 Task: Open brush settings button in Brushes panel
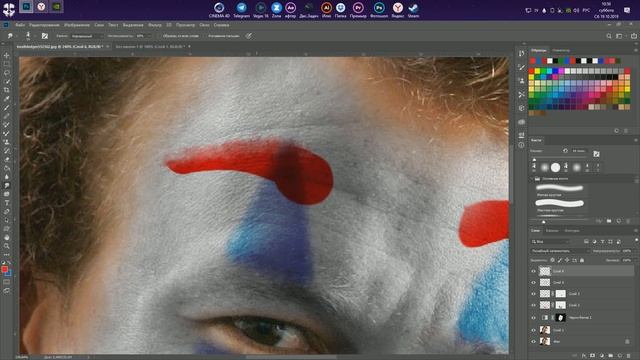point(596,154)
